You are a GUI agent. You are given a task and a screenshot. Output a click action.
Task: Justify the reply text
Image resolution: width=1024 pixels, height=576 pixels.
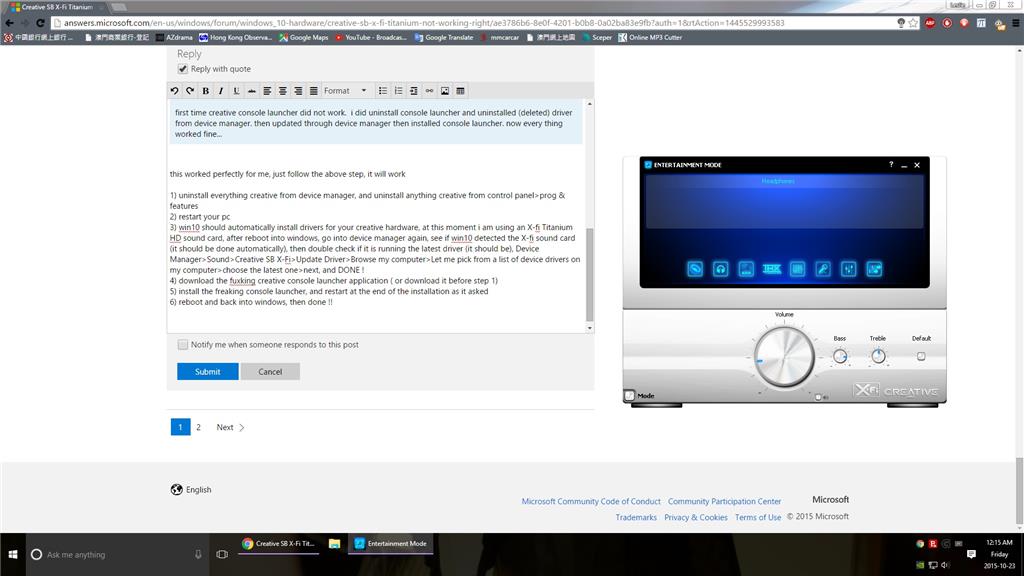313,91
